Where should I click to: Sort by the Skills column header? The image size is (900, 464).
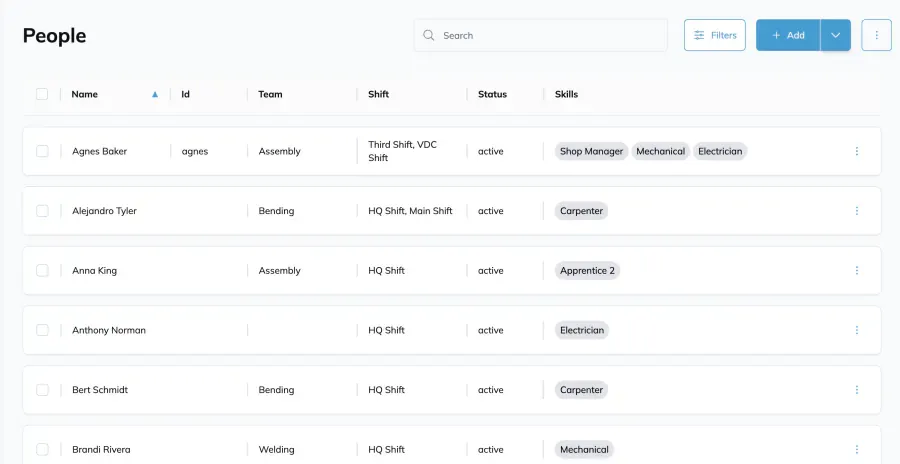click(x=567, y=94)
